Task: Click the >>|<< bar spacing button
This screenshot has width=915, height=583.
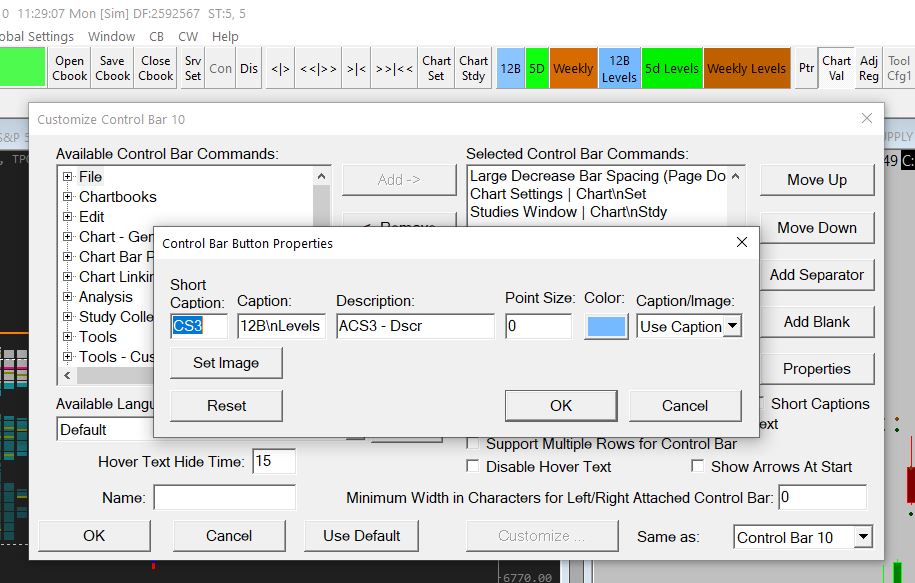Action: 394,68
